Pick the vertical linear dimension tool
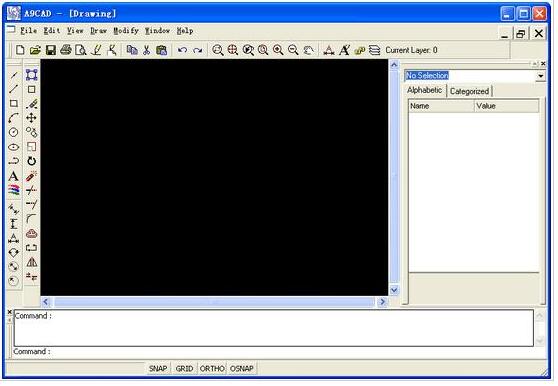Image resolution: width=558 pixels, height=386 pixels. pyautogui.click(x=14, y=224)
